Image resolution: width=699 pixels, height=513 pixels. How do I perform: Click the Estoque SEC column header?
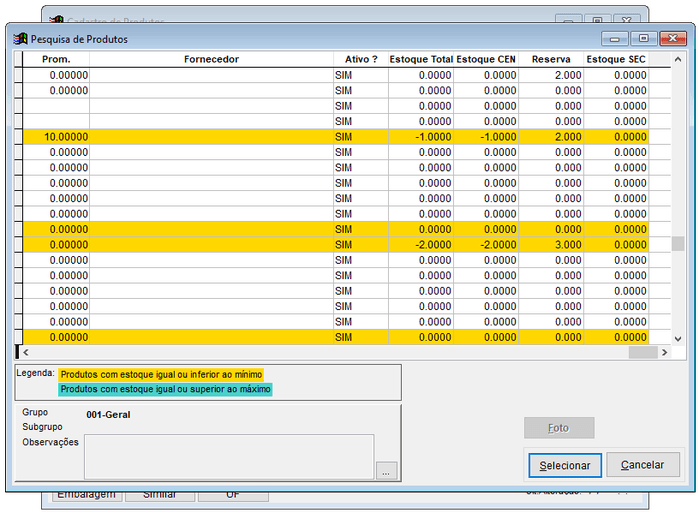coord(616,59)
